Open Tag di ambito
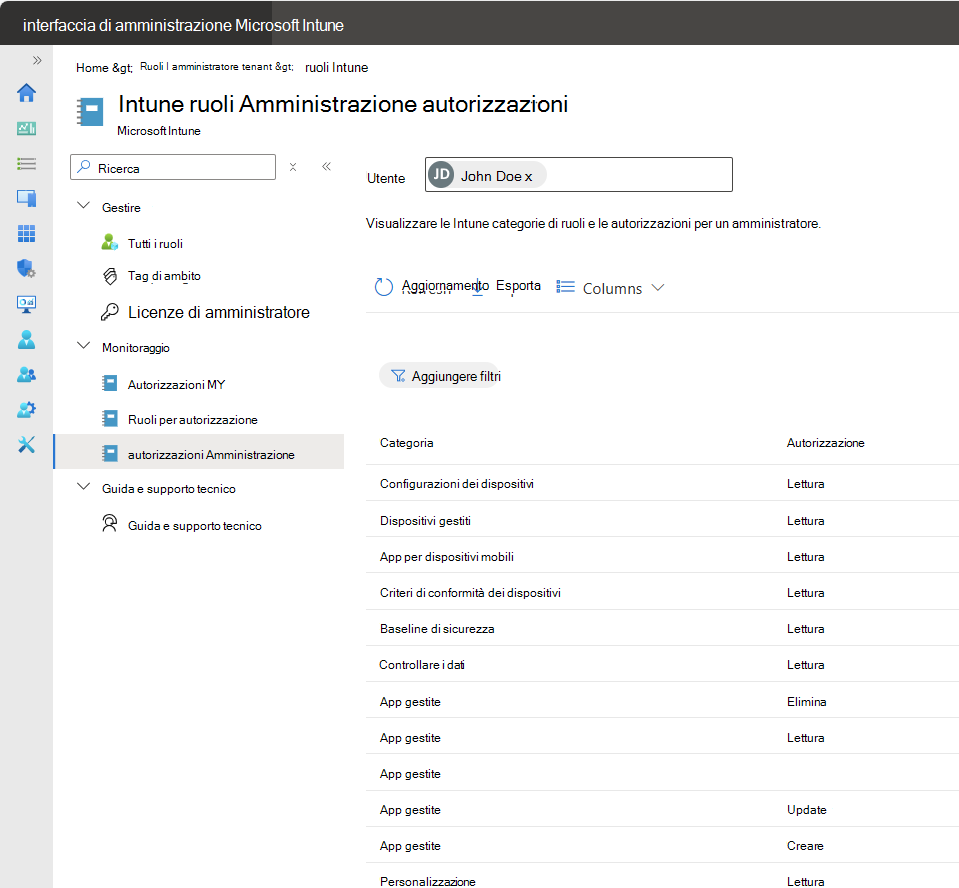The width and height of the screenshot is (959, 888). 164,276
